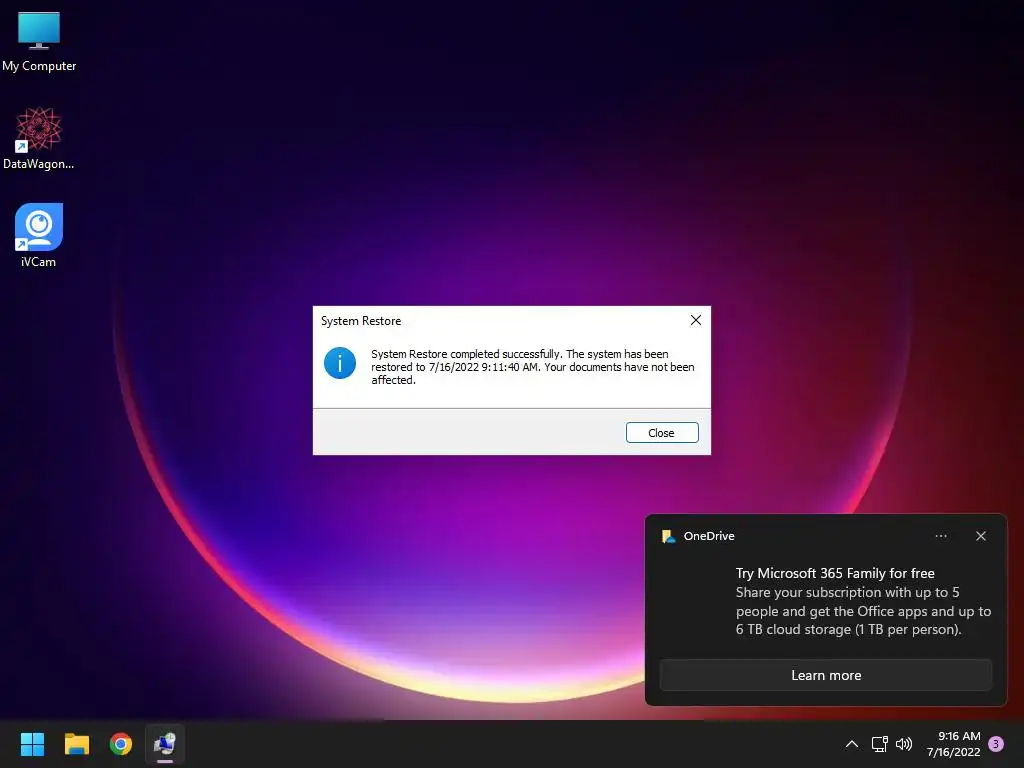Click Try Microsoft 365 Family for free
1024x768 pixels.
[x=835, y=573]
